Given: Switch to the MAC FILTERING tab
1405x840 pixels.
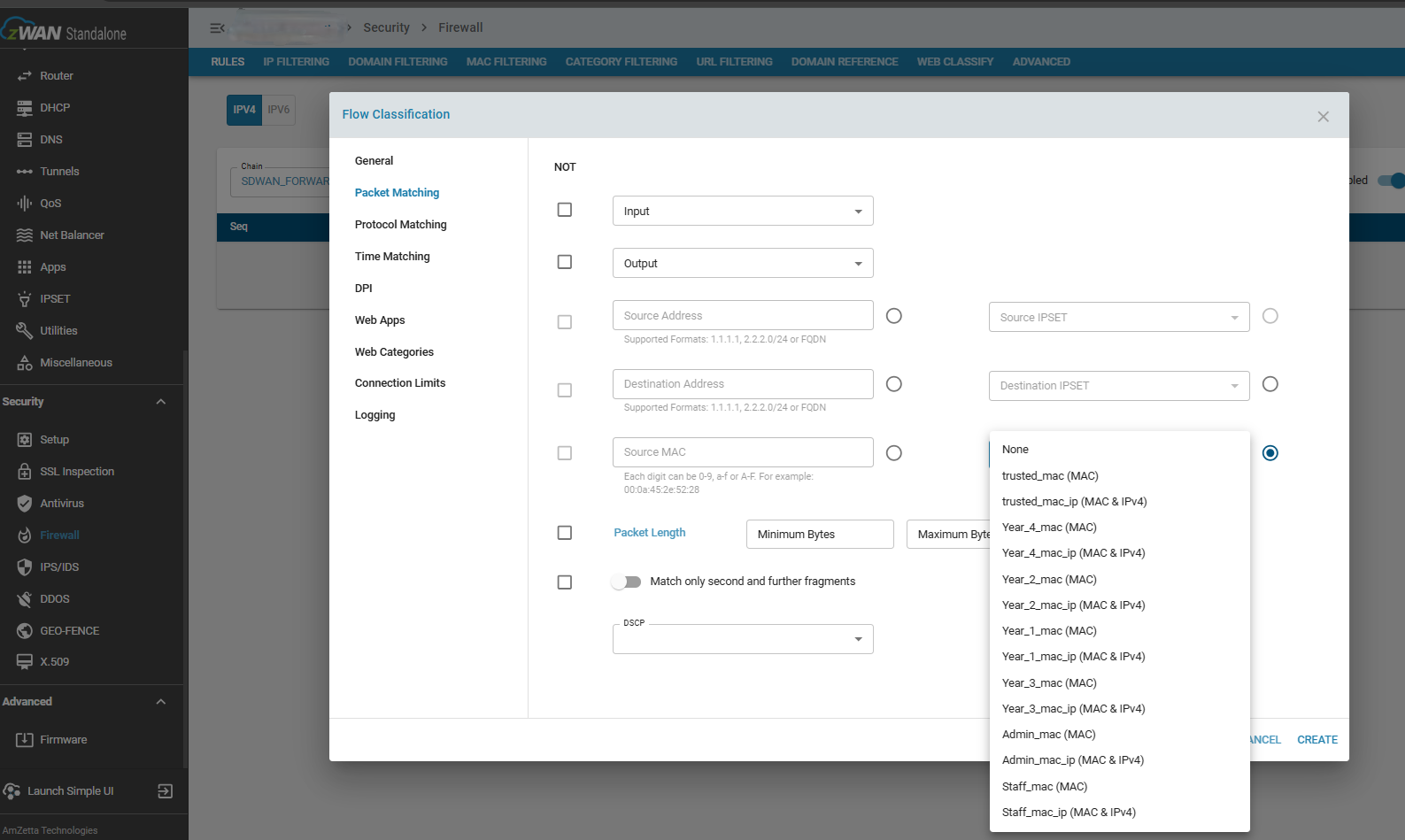Looking at the screenshot, I should click(x=506, y=62).
